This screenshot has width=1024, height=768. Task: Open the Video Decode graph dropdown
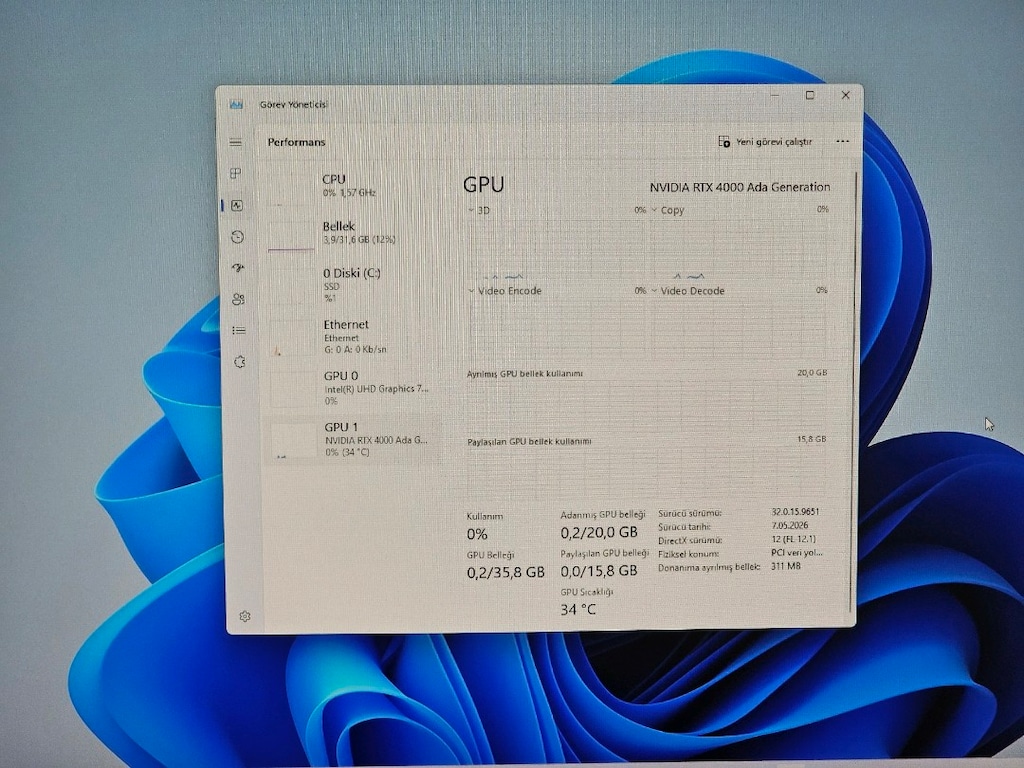coord(688,291)
